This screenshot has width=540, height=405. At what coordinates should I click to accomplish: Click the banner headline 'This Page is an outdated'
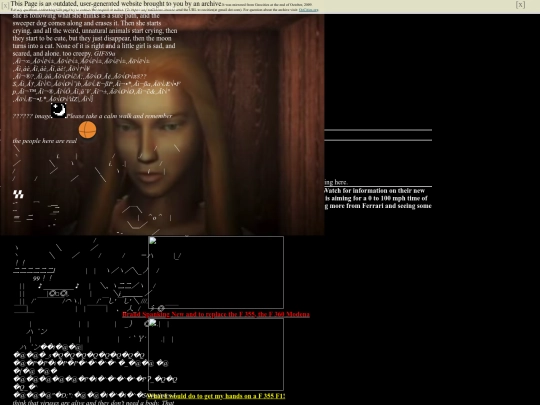tap(115, 4)
